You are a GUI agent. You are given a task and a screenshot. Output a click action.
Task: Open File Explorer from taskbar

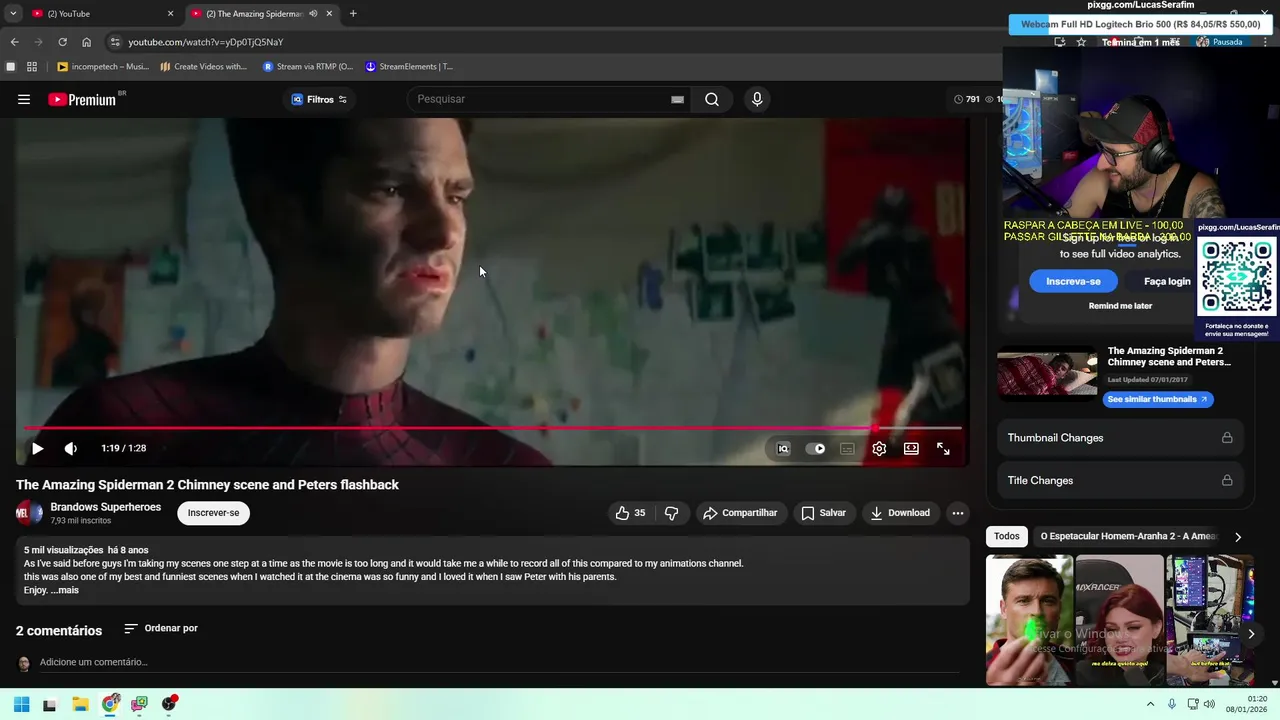(x=80, y=704)
